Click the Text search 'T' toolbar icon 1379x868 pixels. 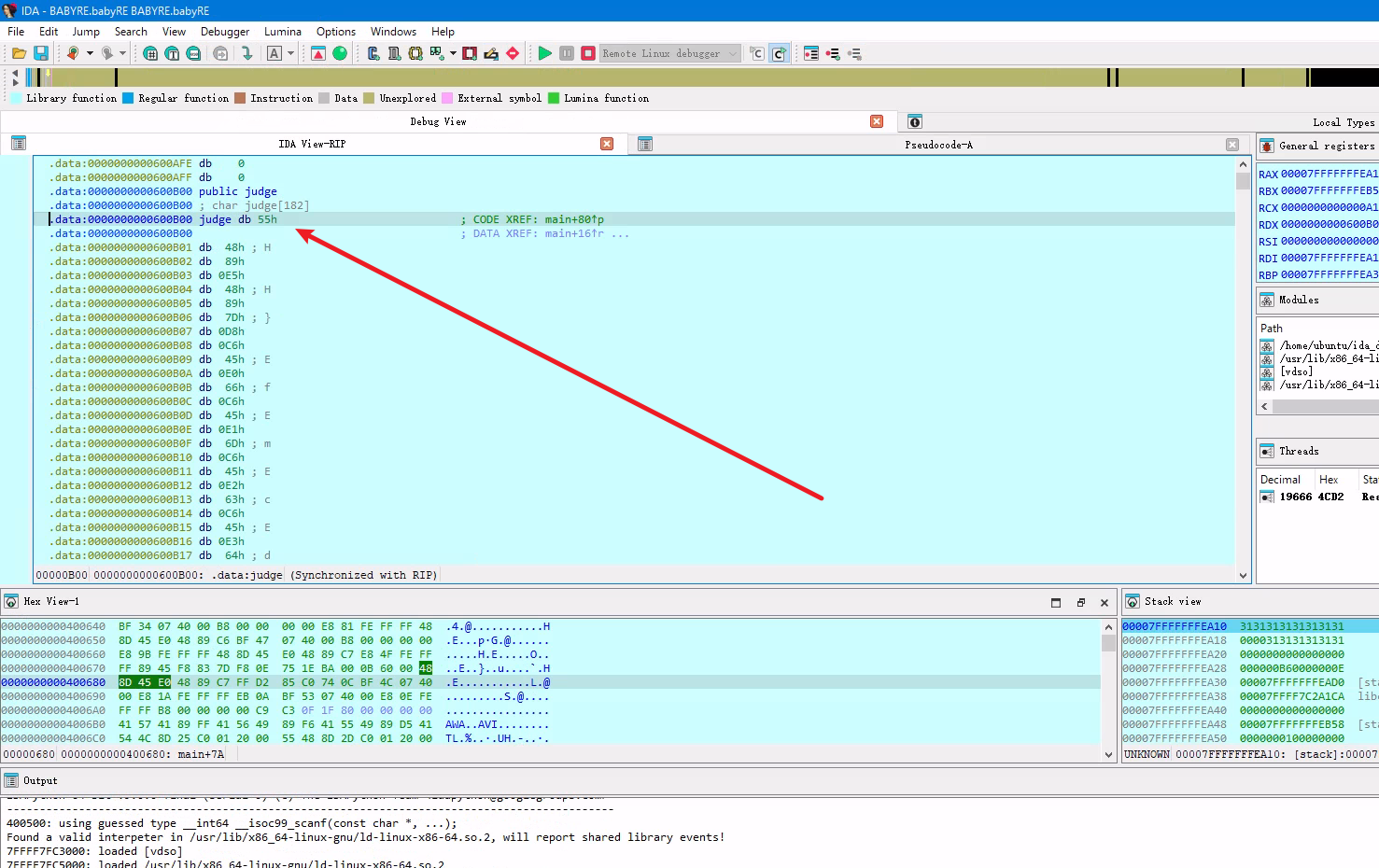(x=172, y=53)
